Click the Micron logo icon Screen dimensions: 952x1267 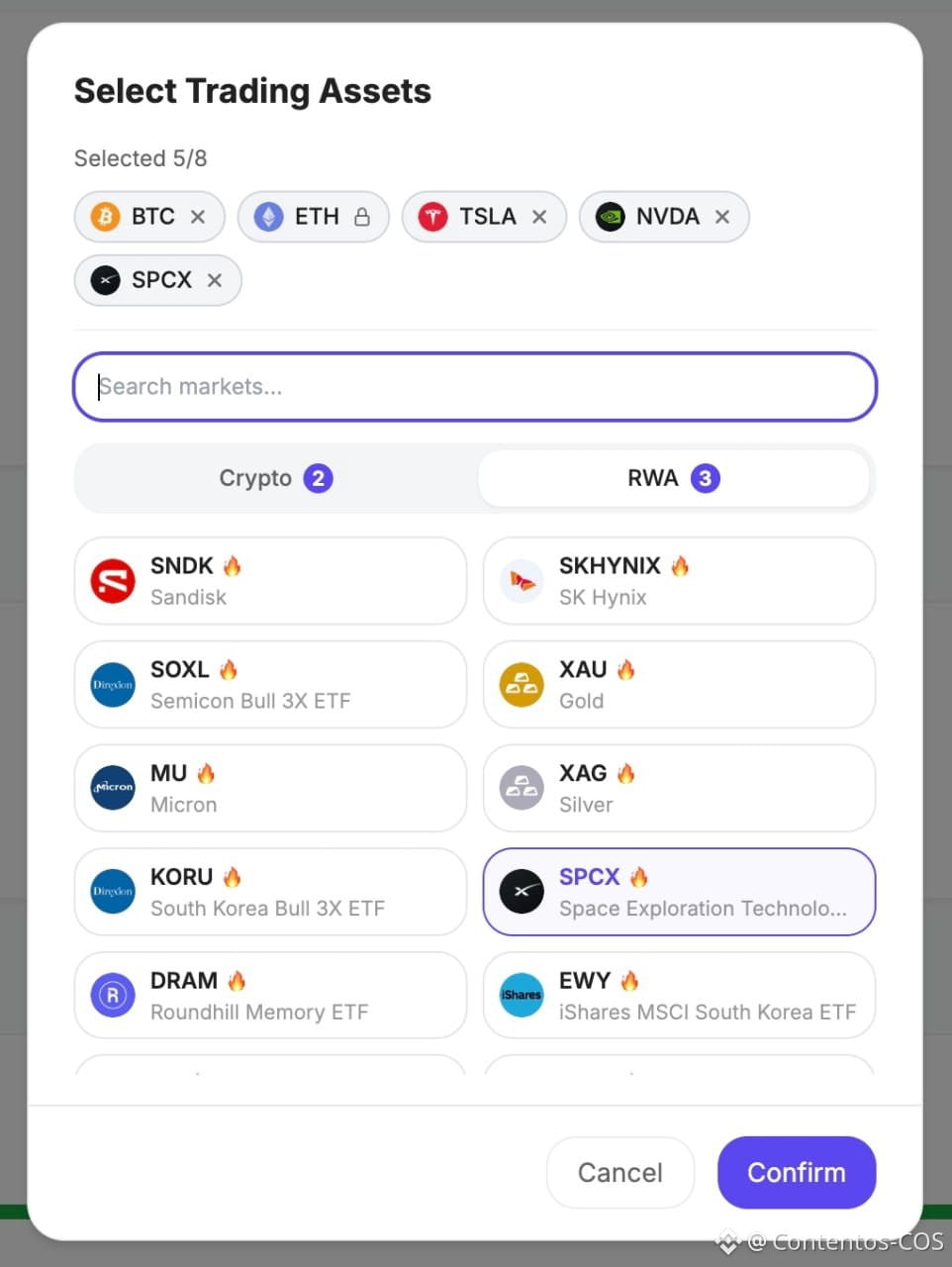point(113,788)
